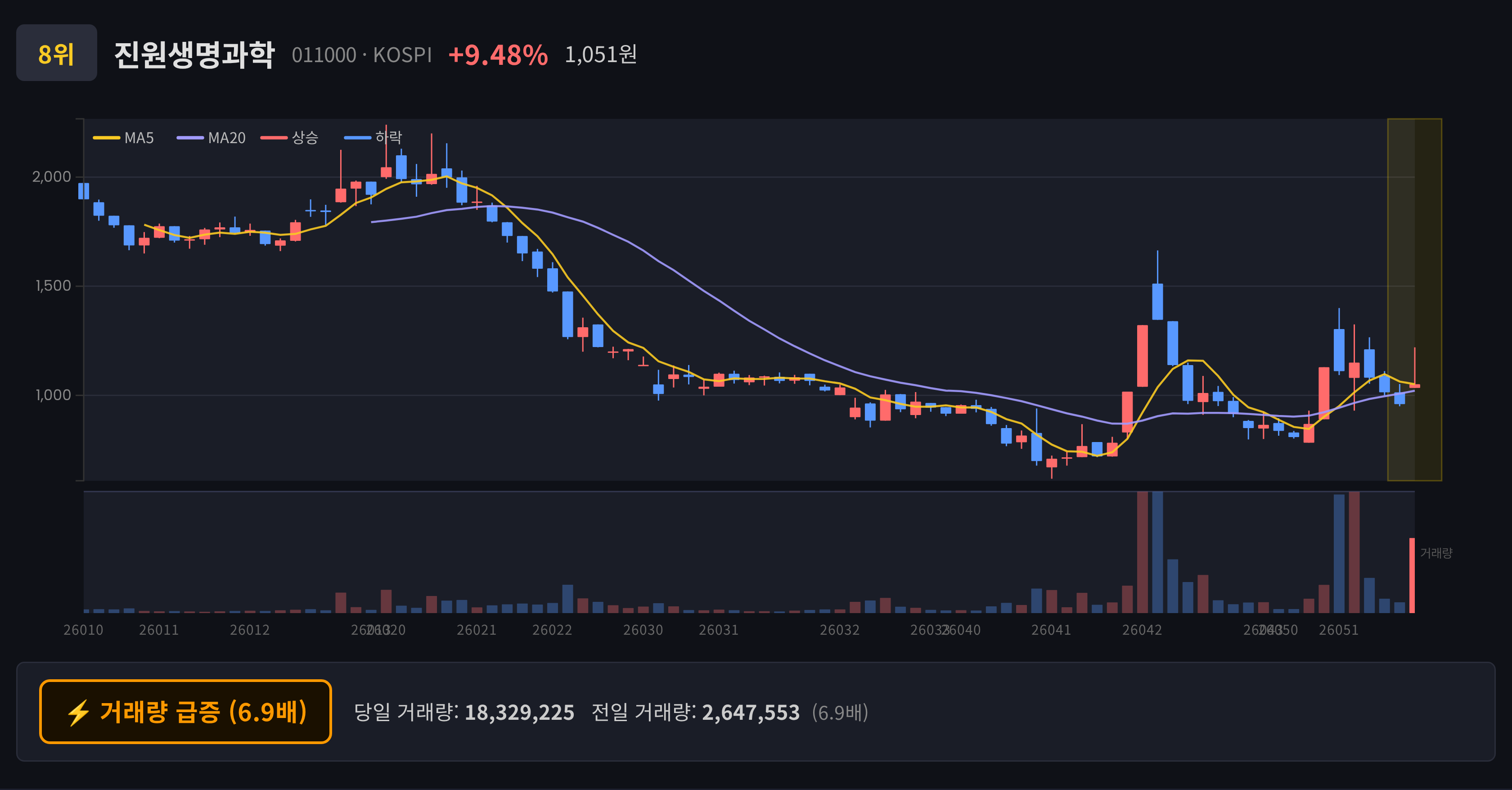
Task: Click the 거래량 급증 (6.9배) alert badge
Action: pos(185,711)
